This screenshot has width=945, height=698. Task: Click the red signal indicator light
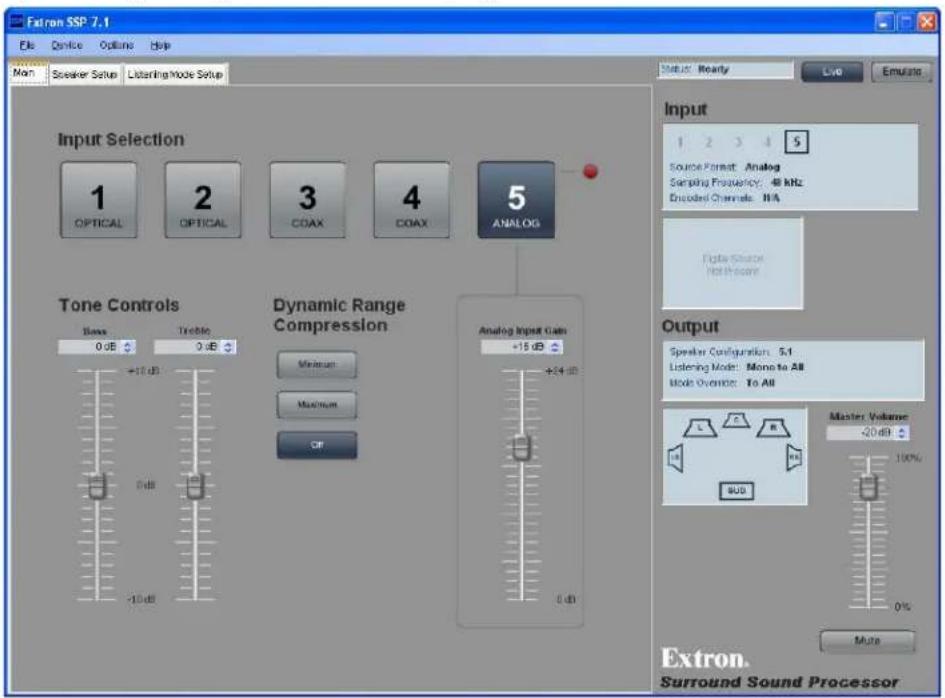coord(591,172)
